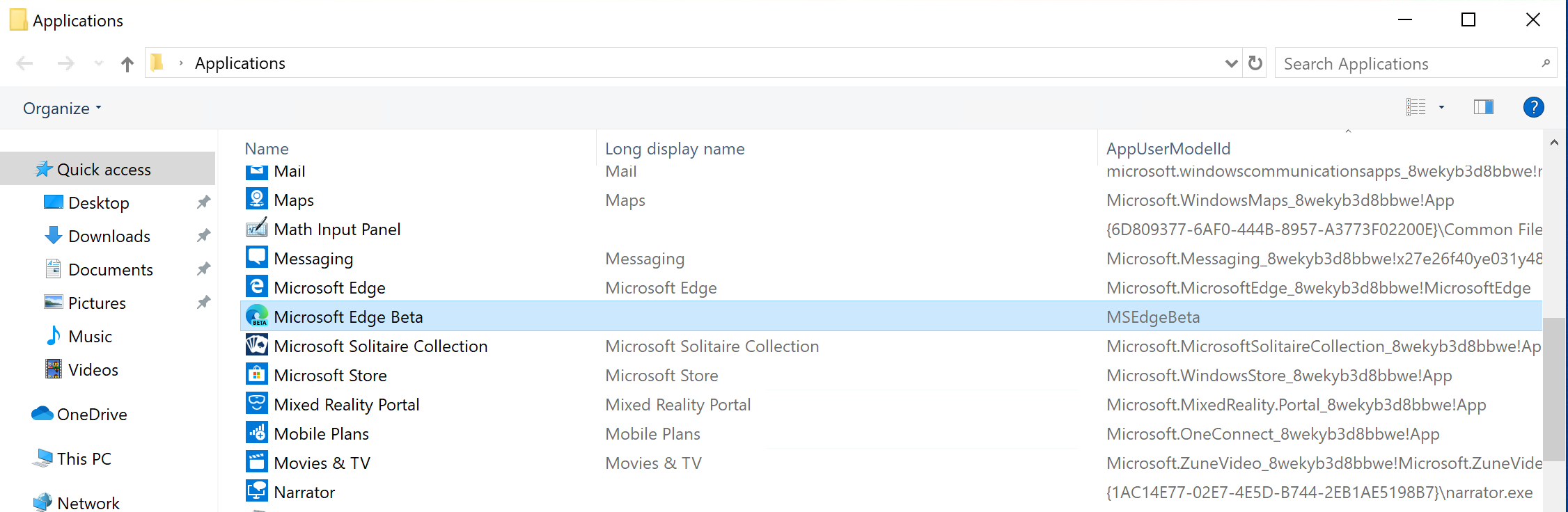Click the Movies & TV icon
Screen dimensions: 1568x512
[257, 462]
